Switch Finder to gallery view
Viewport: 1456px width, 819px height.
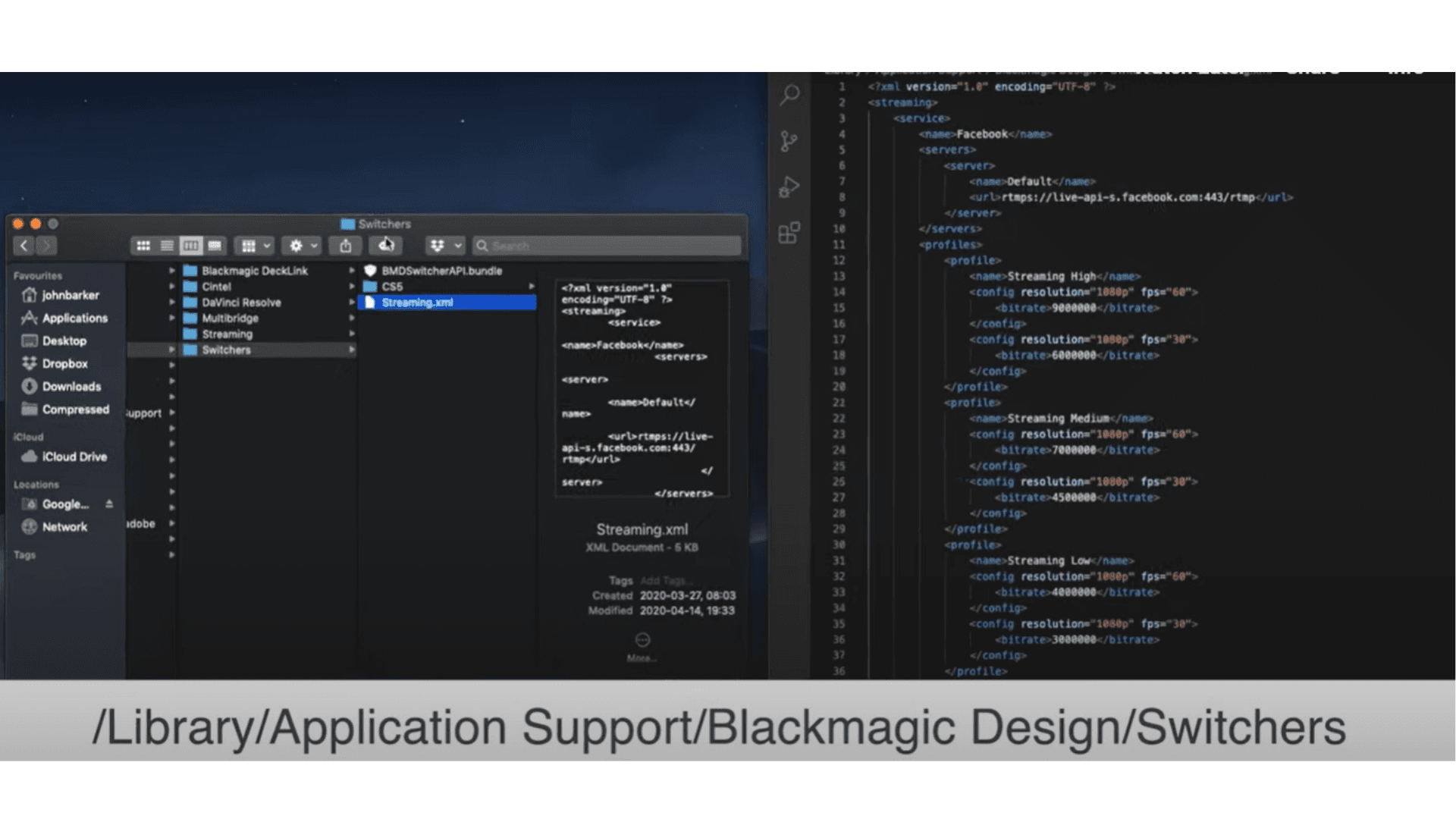click(215, 246)
